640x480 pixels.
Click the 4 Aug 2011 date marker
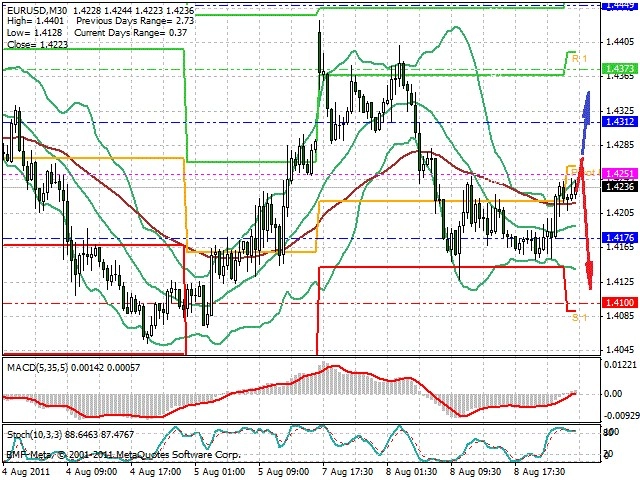point(26,472)
